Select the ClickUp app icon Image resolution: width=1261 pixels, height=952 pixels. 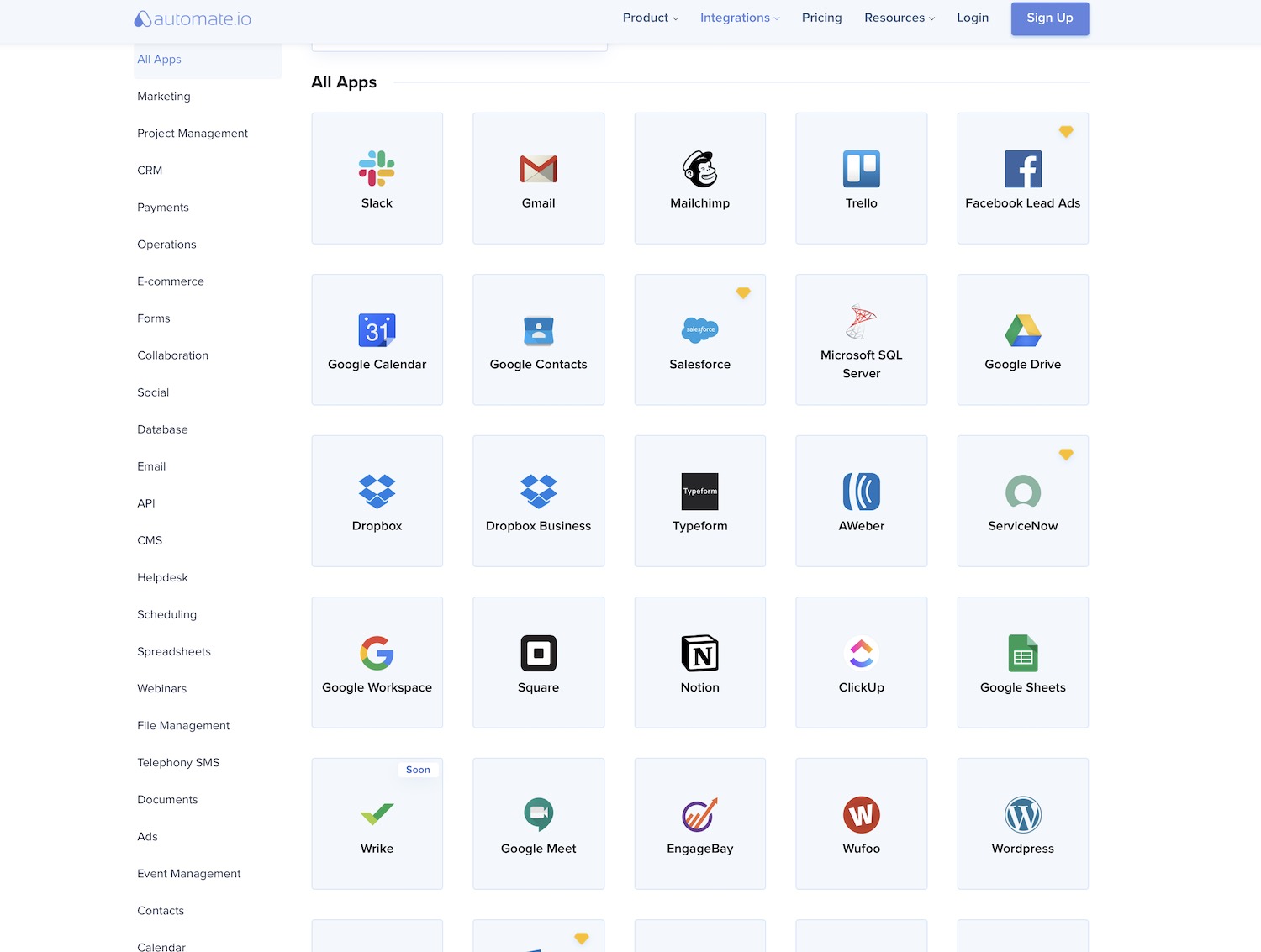pos(861,653)
